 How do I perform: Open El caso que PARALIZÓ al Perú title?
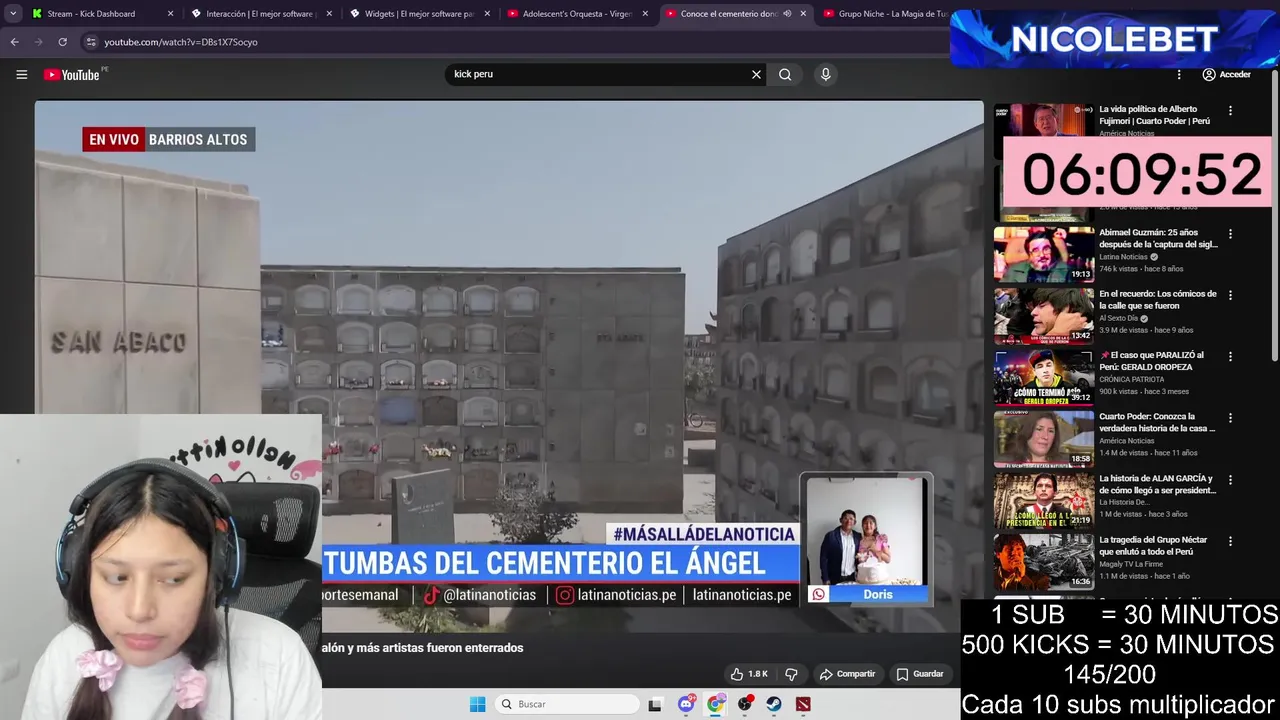click(x=1151, y=361)
